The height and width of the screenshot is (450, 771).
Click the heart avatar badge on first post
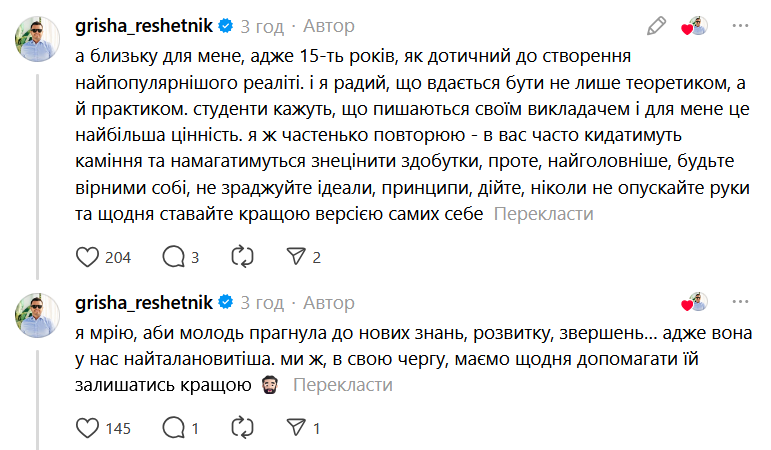695,27
